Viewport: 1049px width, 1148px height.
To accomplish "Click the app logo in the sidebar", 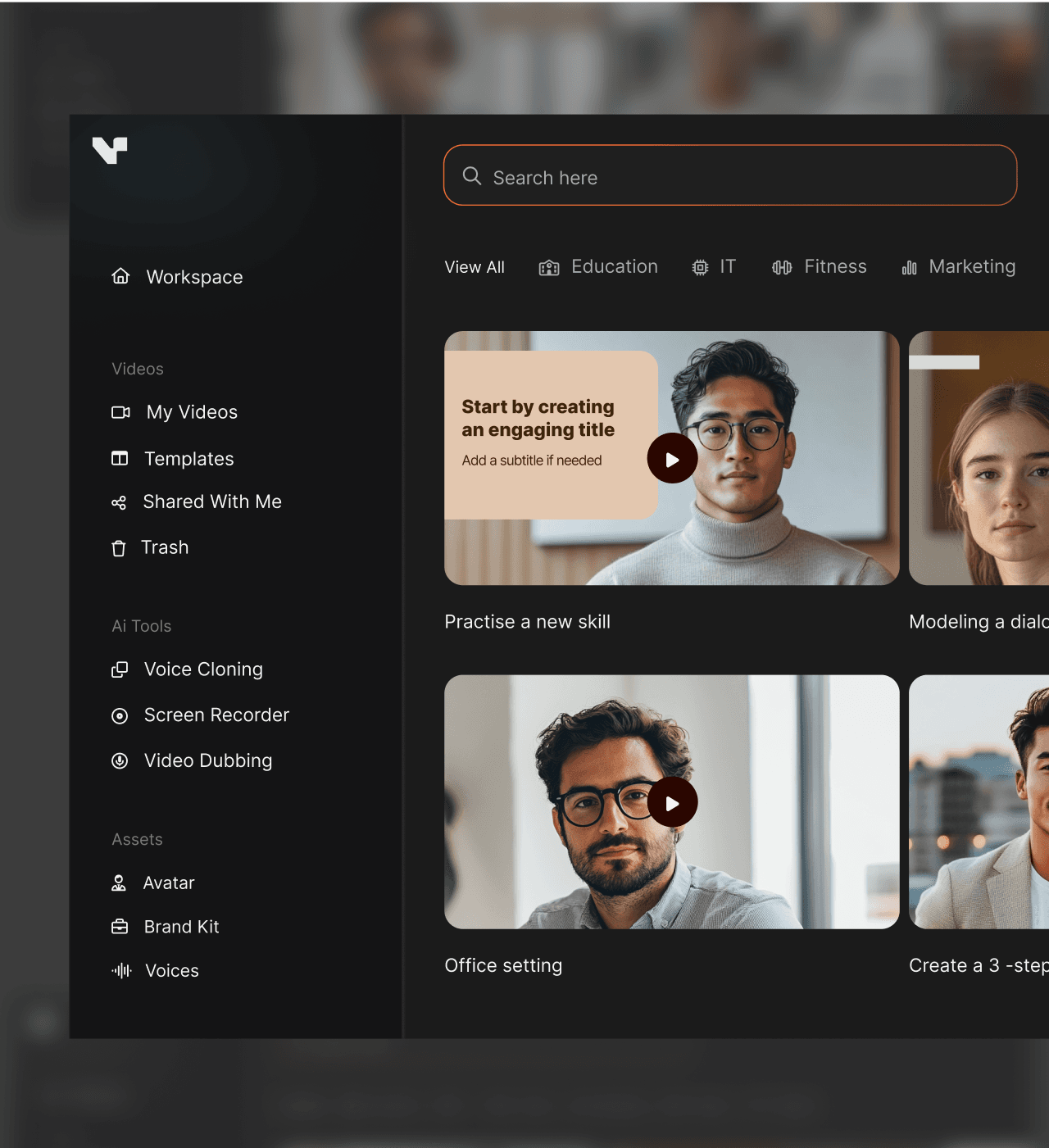I will point(110,150).
